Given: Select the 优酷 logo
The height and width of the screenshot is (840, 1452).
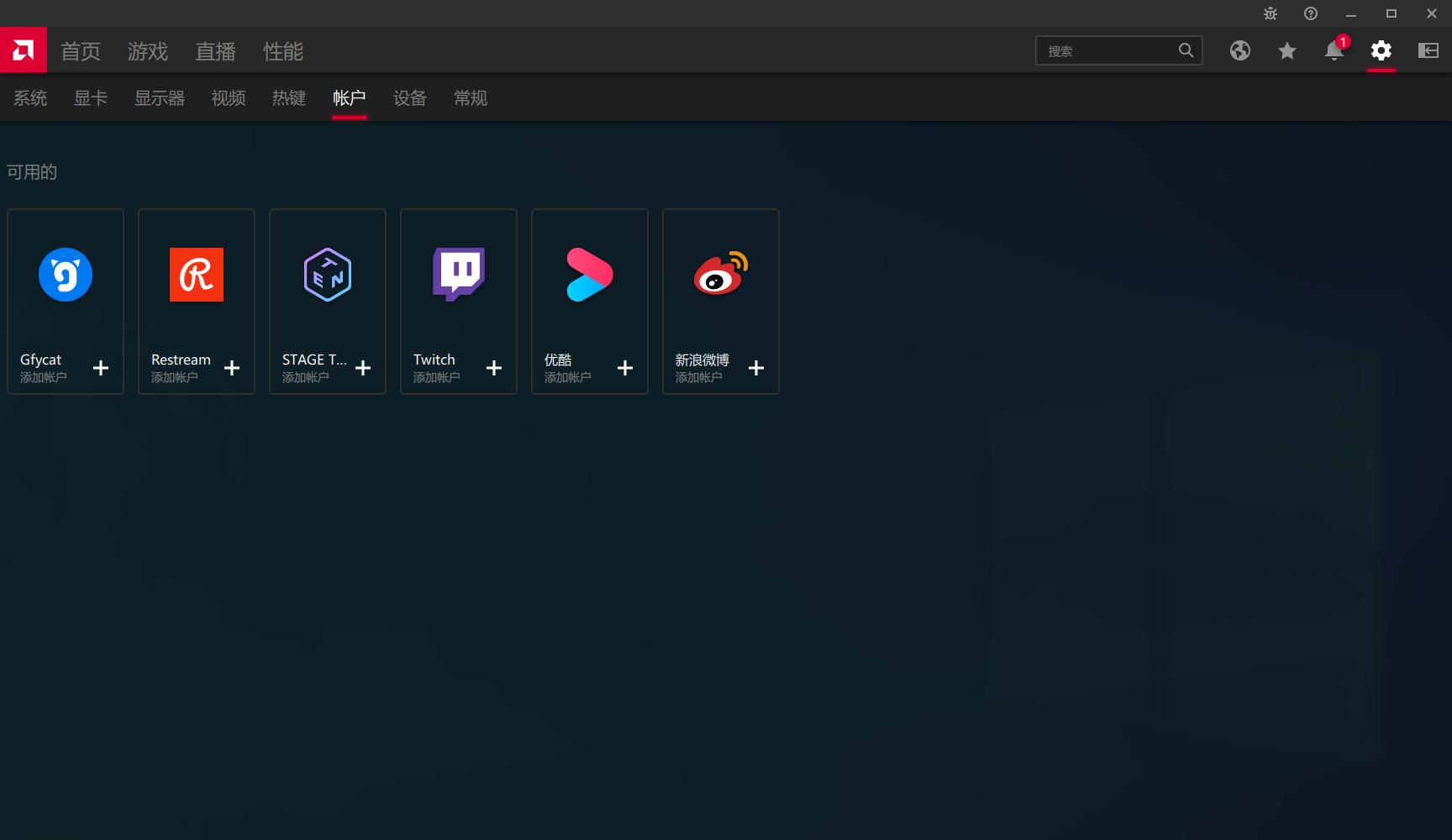Looking at the screenshot, I should pyautogui.click(x=589, y=275).
